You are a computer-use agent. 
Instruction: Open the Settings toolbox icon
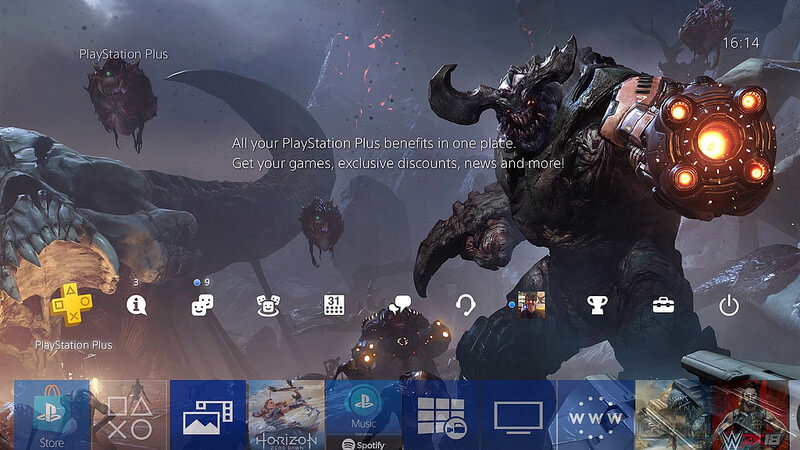[x=663, y=305]
